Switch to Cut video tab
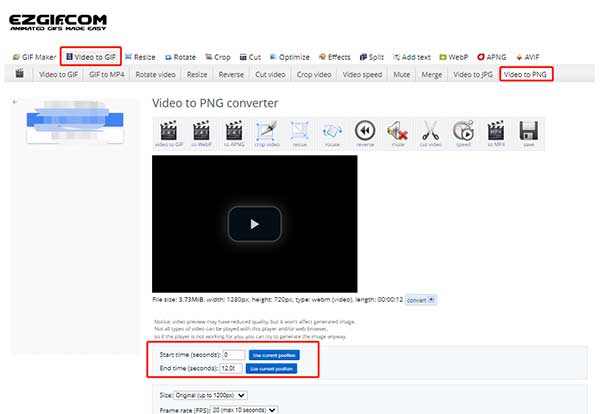 (x=270, y=74)
